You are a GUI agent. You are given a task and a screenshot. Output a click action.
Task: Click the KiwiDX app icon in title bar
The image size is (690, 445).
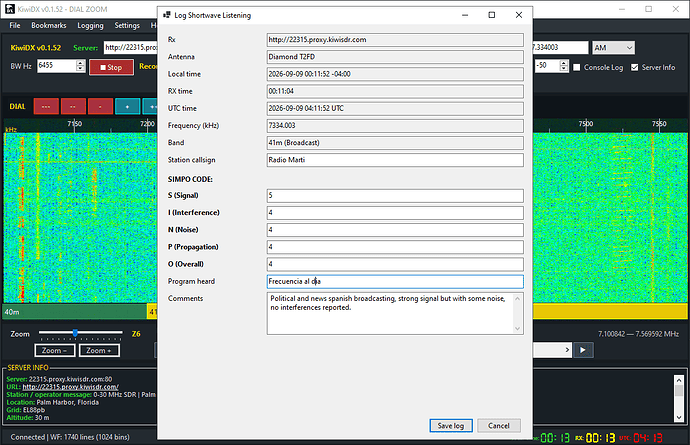coord(9,9)
